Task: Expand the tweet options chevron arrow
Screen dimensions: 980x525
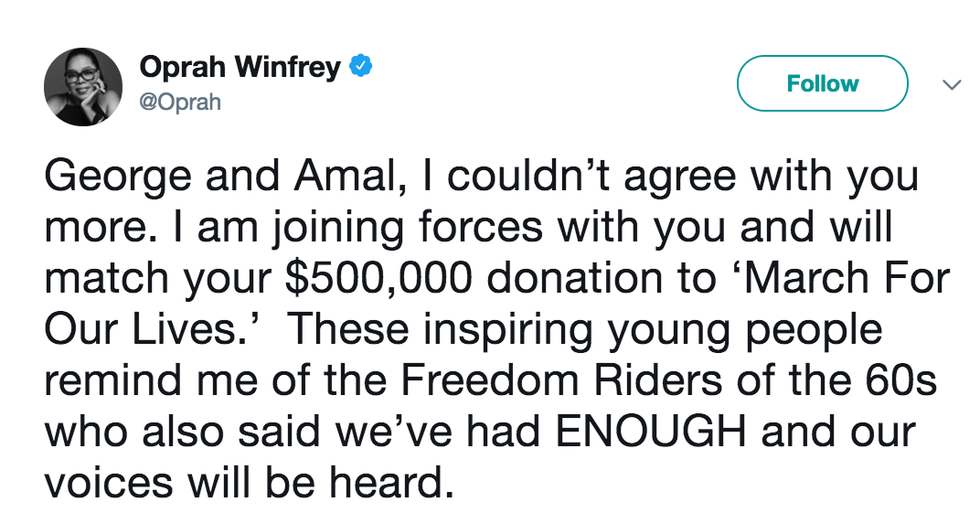Action: tap(951, 85)
